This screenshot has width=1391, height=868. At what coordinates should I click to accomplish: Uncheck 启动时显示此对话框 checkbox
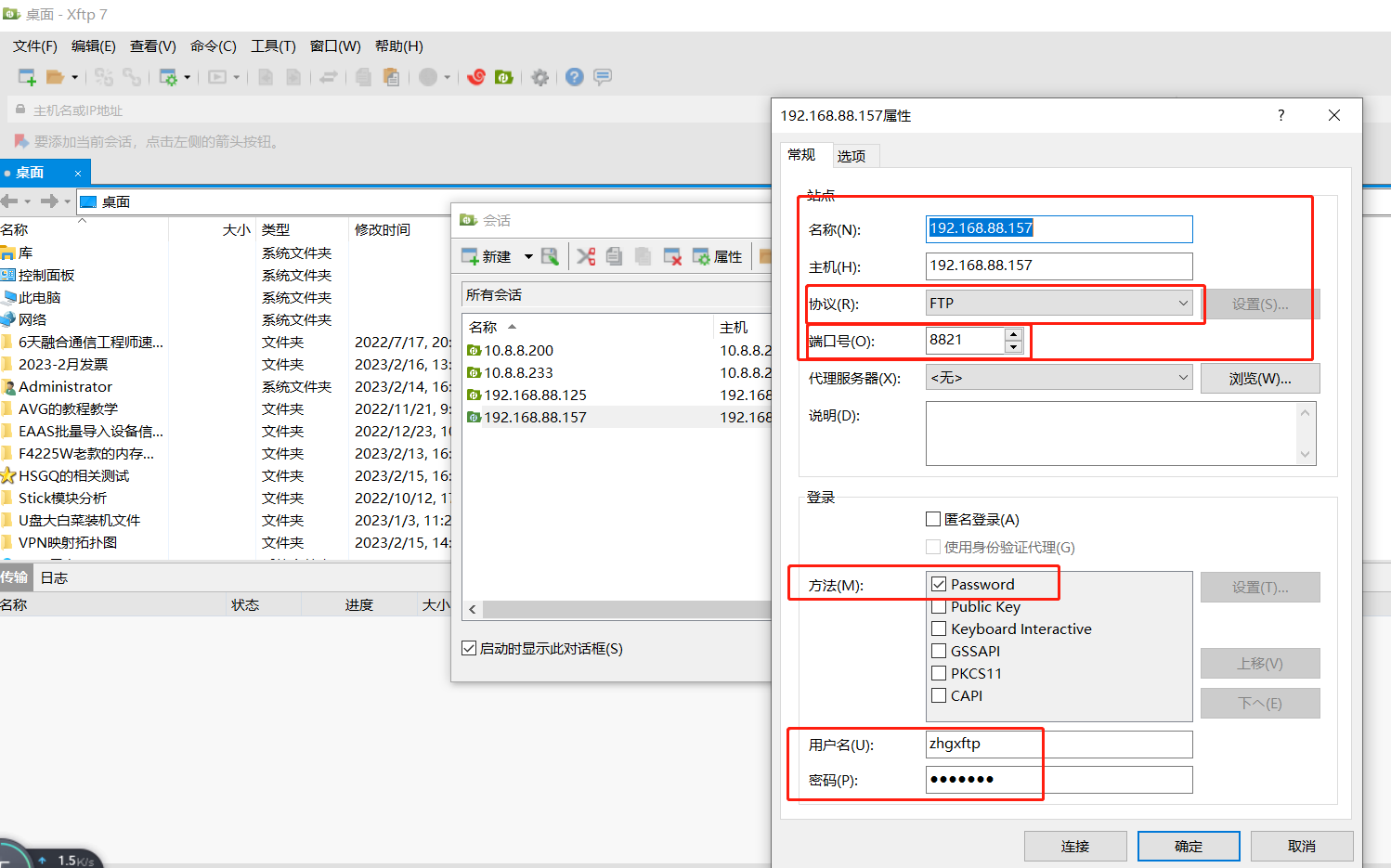click(470, 648)
